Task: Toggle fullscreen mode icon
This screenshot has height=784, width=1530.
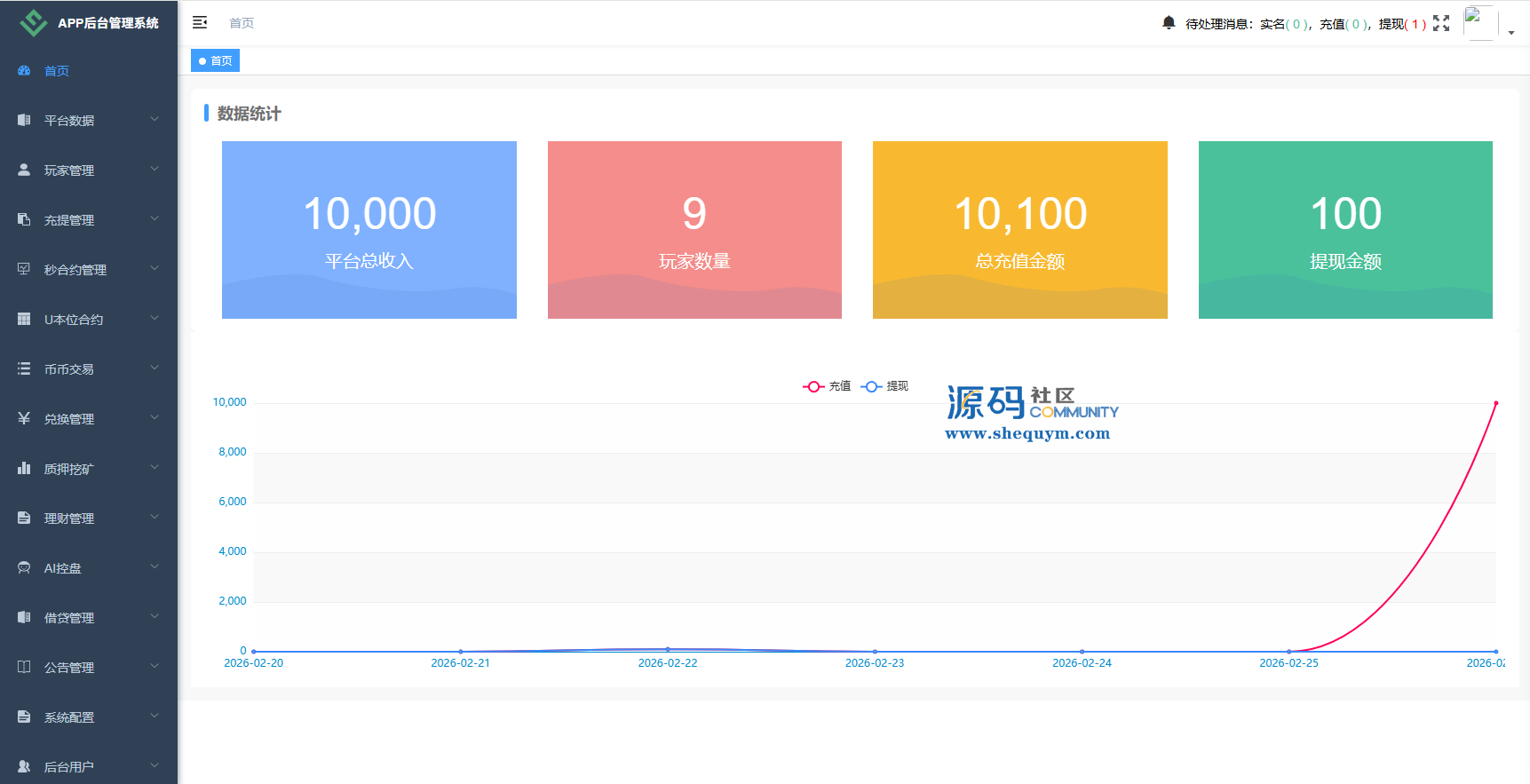Action: pyautogui.click(x=1441, y=23)
